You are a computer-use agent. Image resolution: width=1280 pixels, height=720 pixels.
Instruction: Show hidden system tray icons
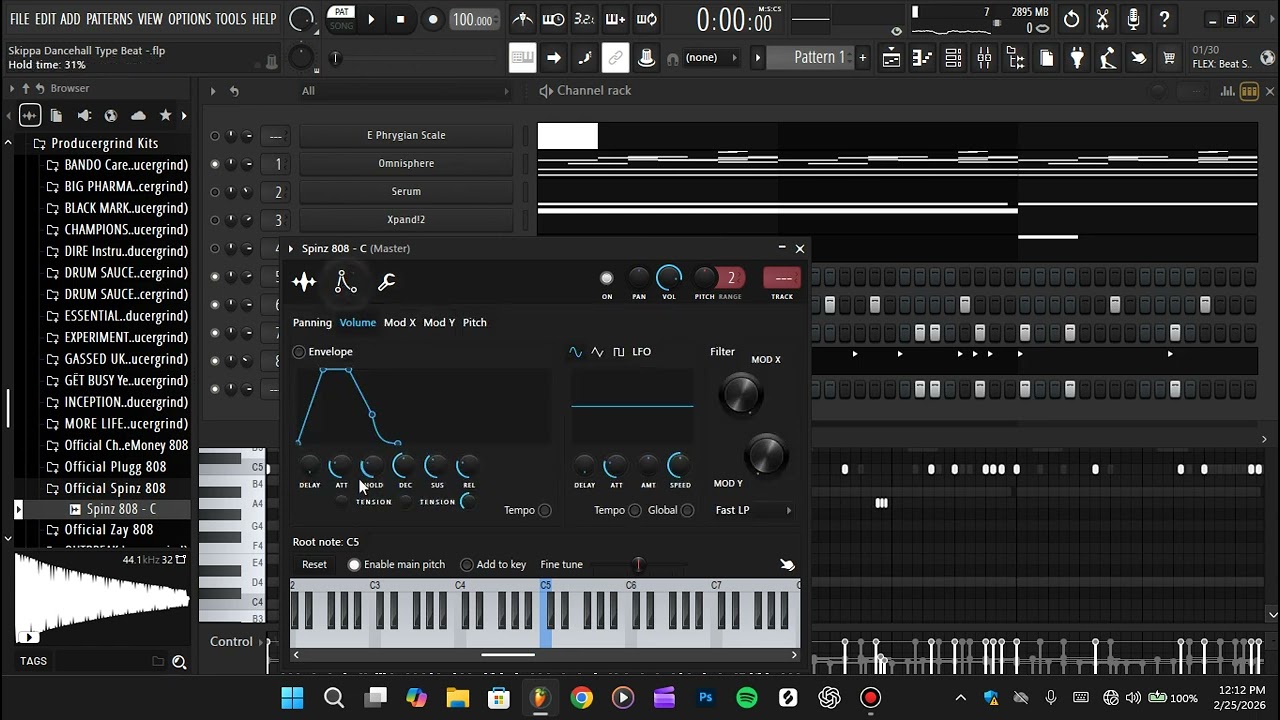pos(961,698)
